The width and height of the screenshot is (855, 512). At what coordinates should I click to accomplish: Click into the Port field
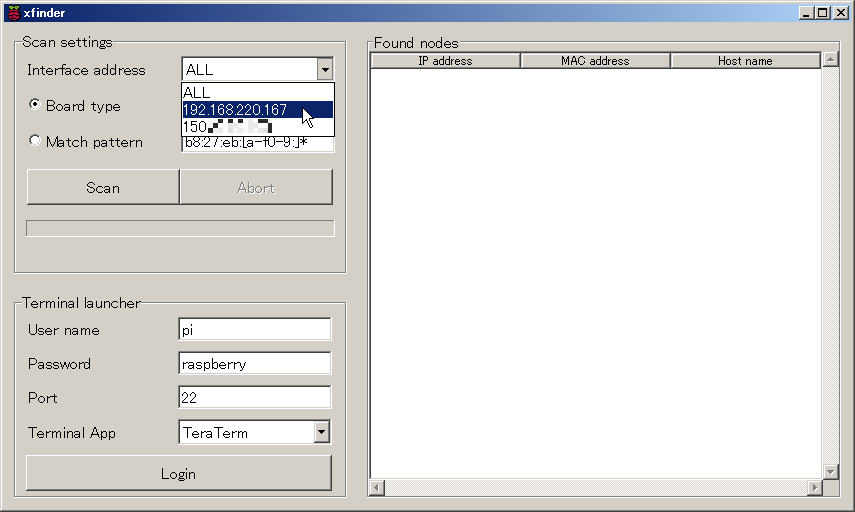255,397
